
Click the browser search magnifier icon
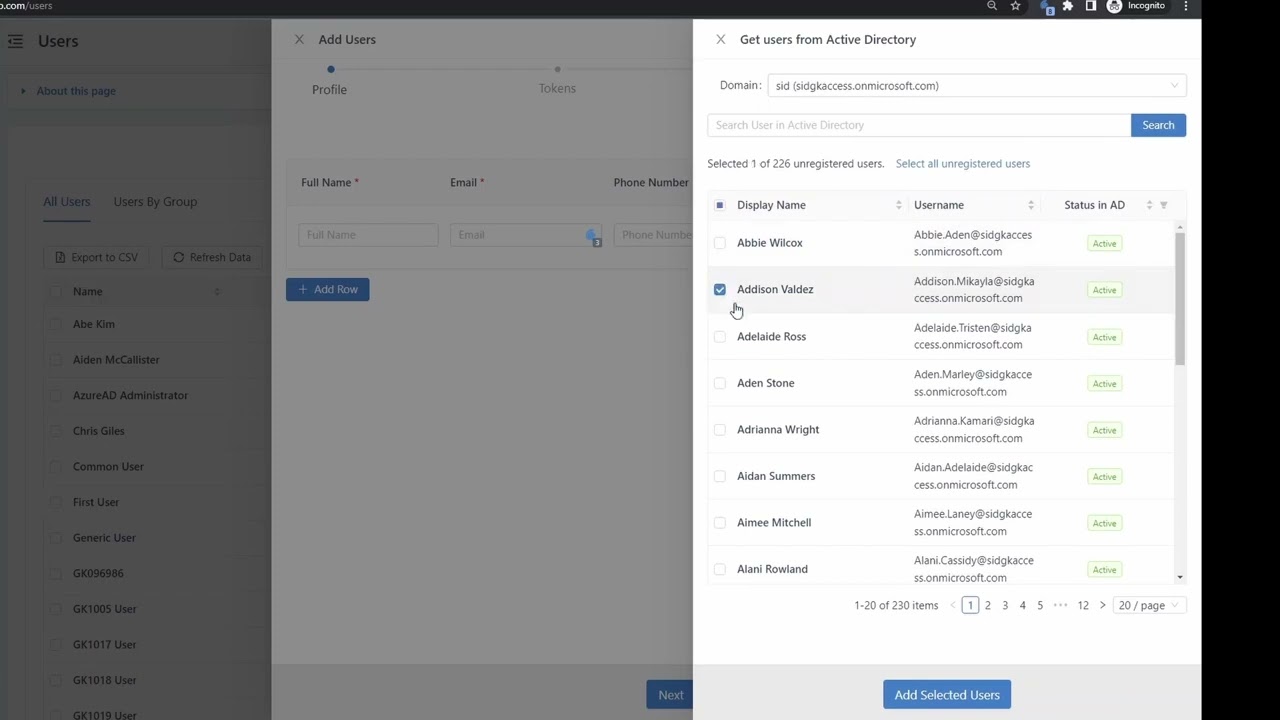(992, 6)
